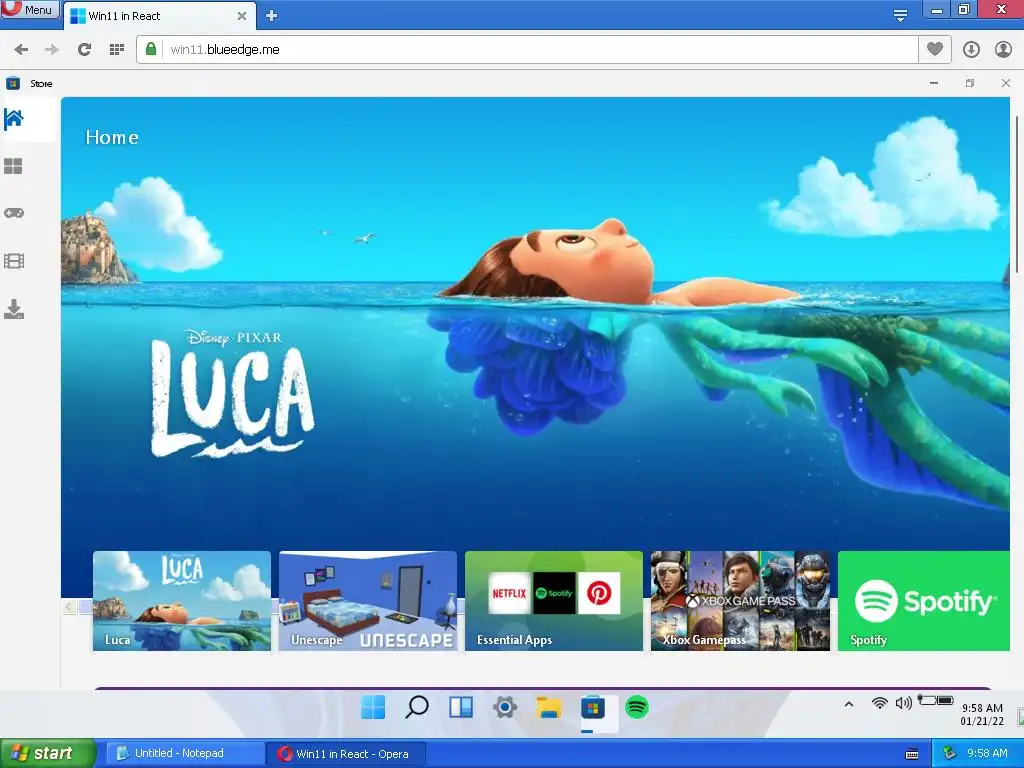Click the Microsoft Store taskbar icon
The image size is (1024, 768).
tap(593, 707)
